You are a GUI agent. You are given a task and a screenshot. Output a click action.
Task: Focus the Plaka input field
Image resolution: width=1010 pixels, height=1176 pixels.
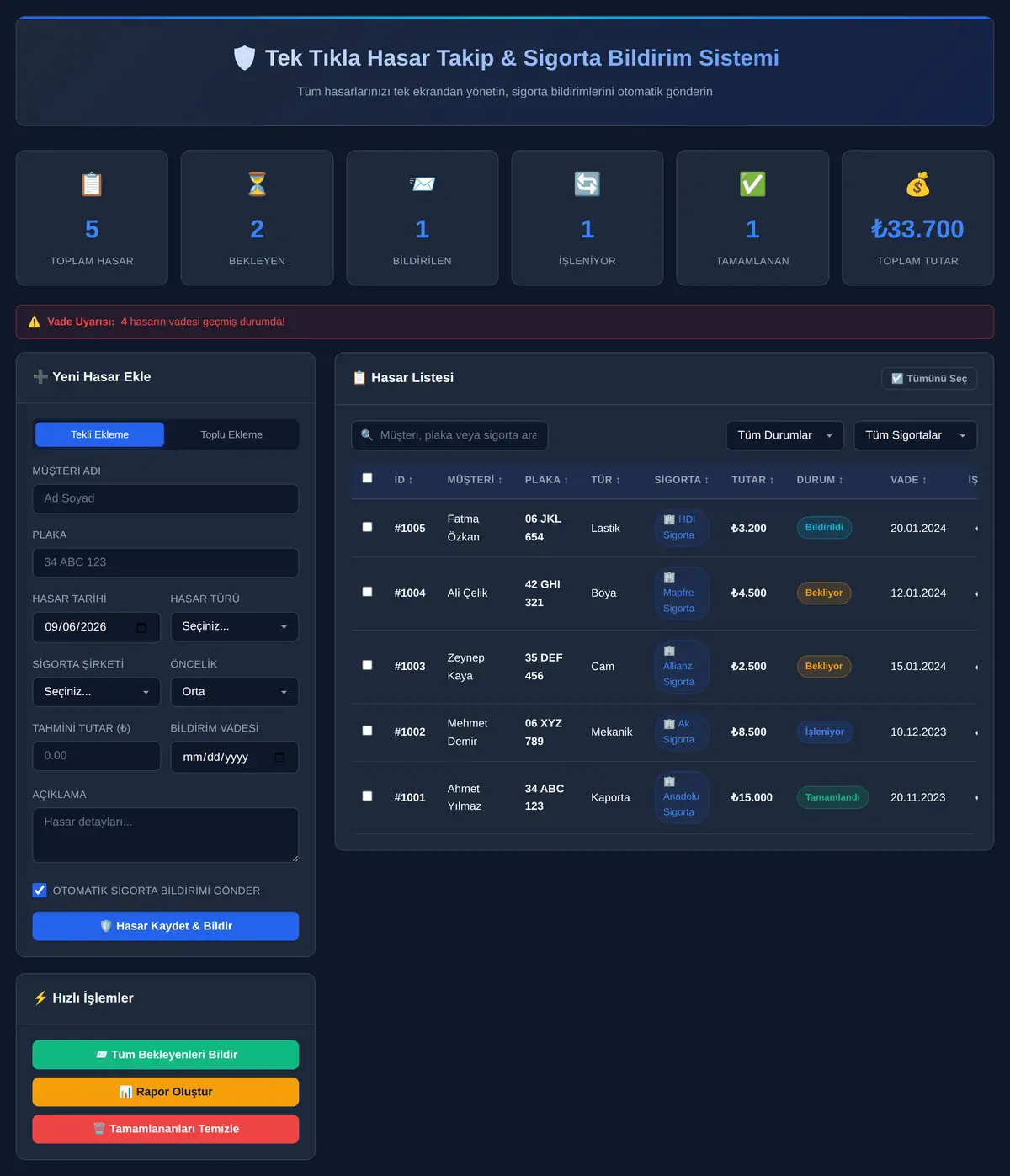click(166, 562)
